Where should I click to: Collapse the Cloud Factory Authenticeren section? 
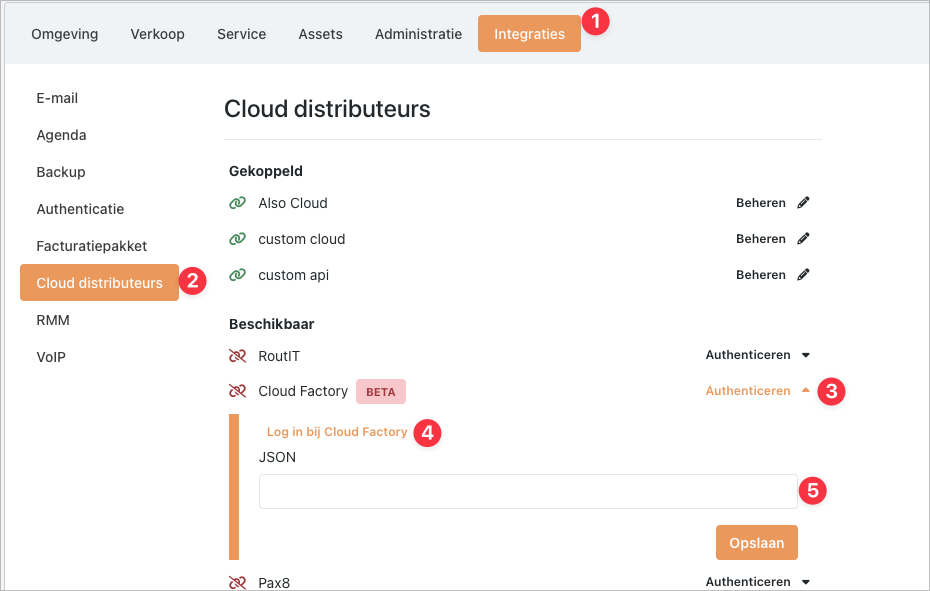tap(757, 391)
